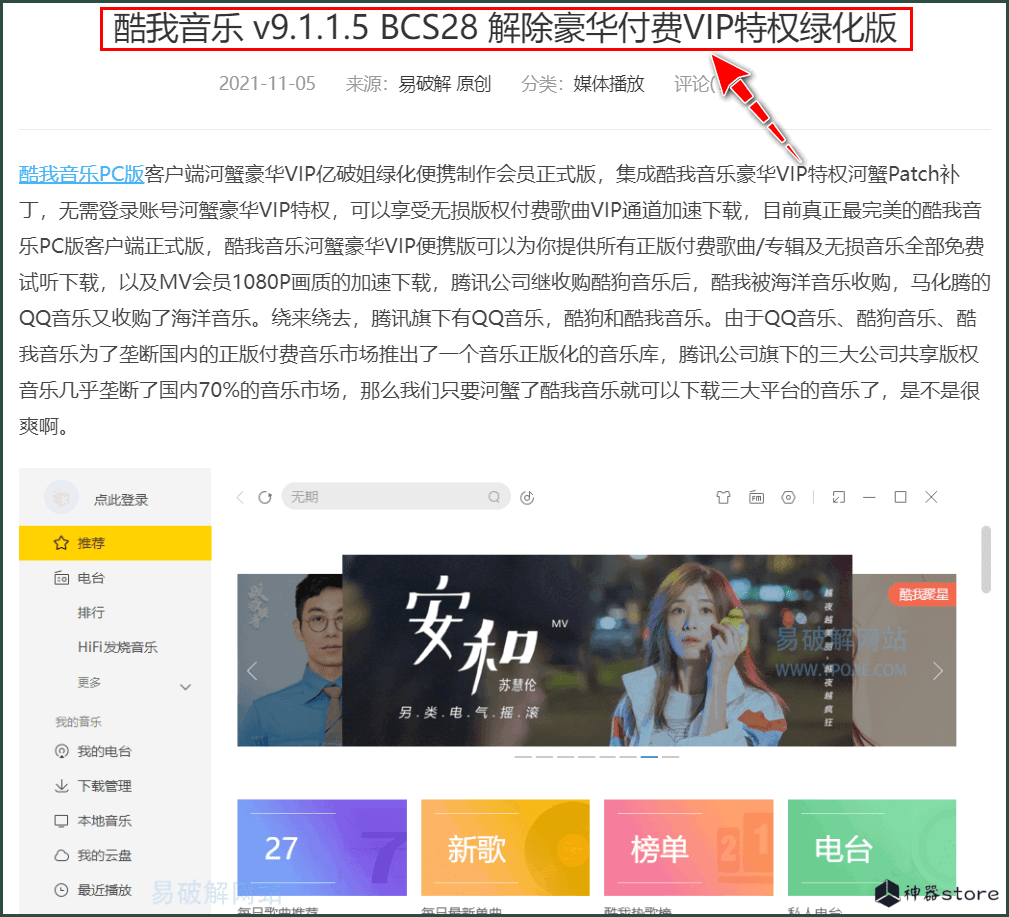Open 我的云盘 in sidebar
The height and width of the screenshot is (917, 1009).
pyautogui.click(x=104, y=856)
